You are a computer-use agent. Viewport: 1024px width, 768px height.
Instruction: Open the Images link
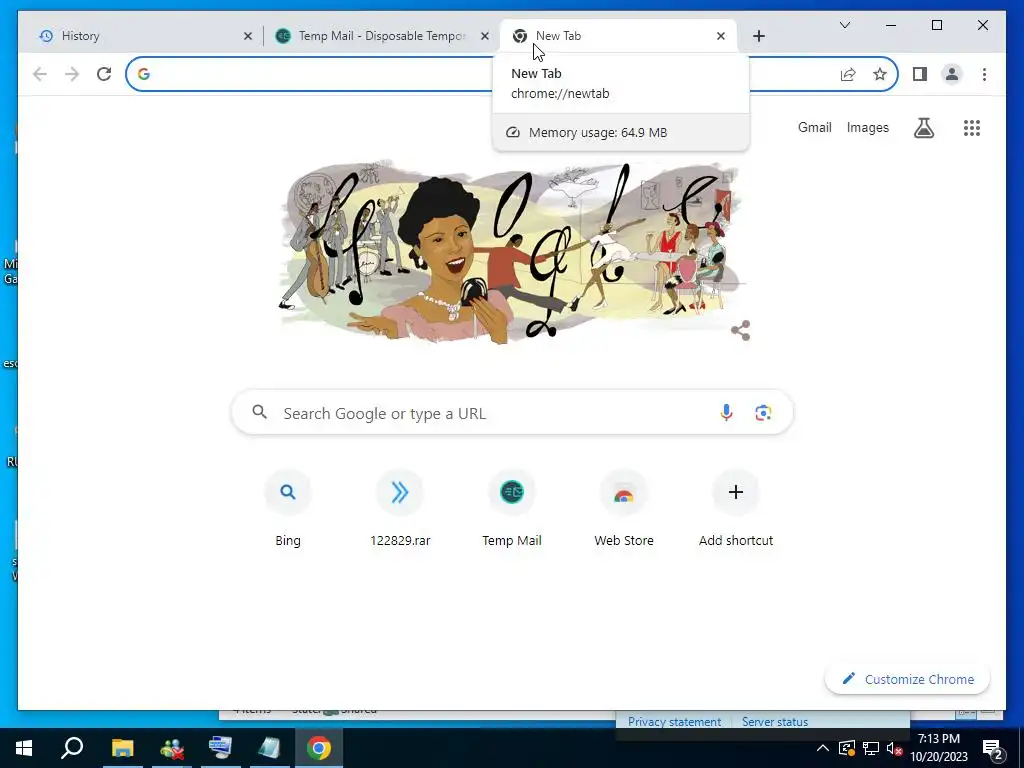pyautogui.click(x=867, y=127)
